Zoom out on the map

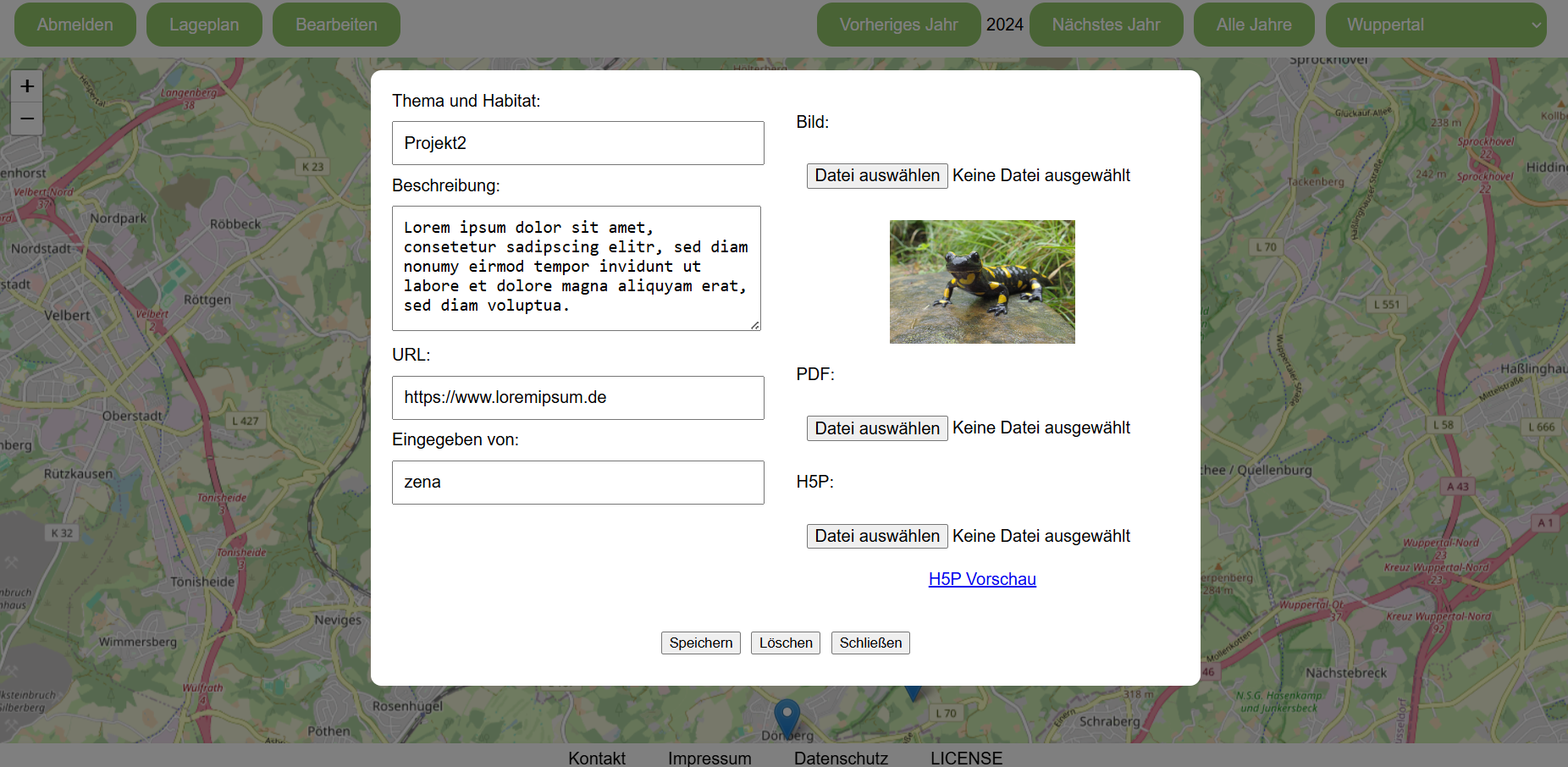coord(27,119)
